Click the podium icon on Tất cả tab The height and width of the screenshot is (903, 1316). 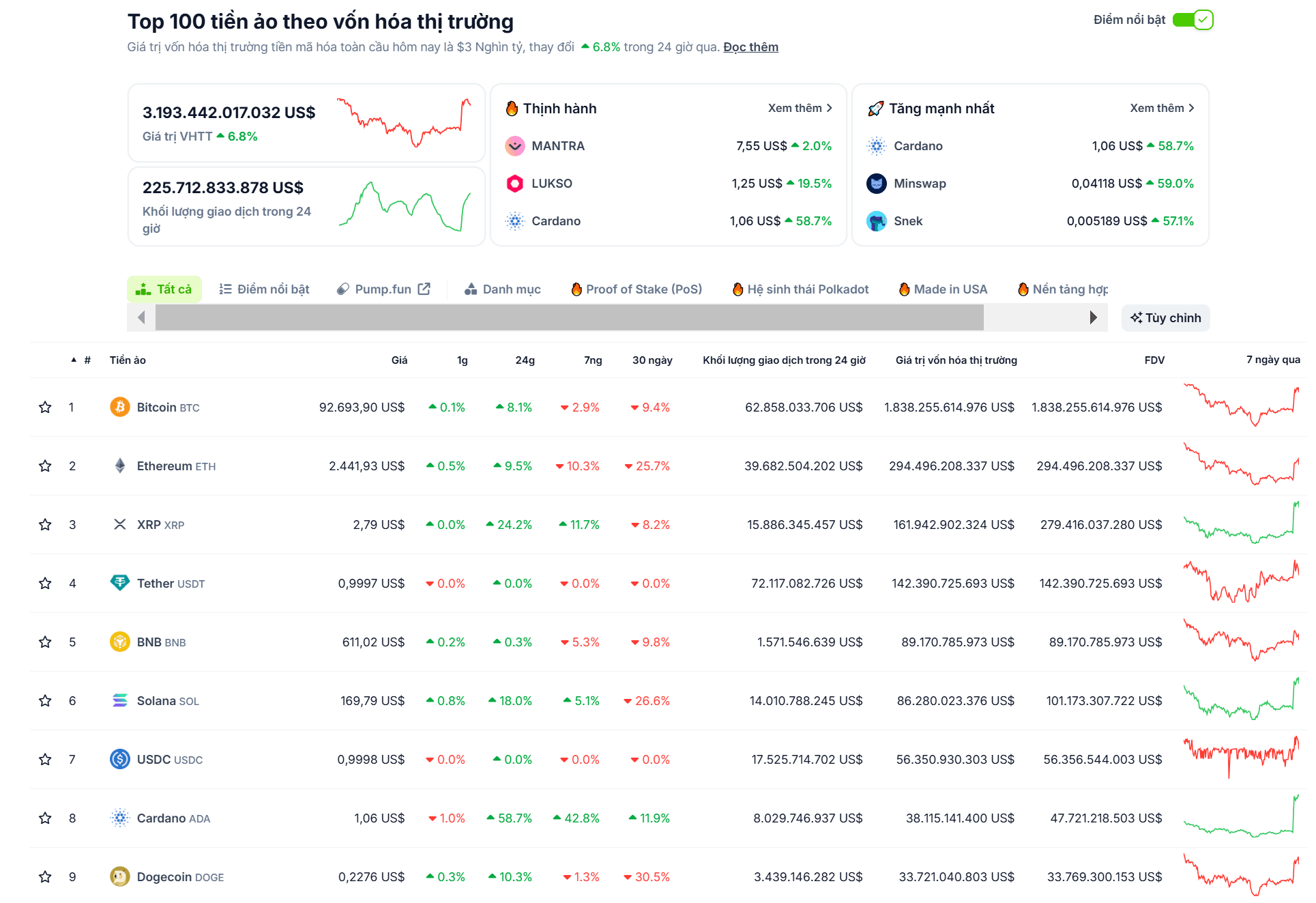tap(143, 289)
